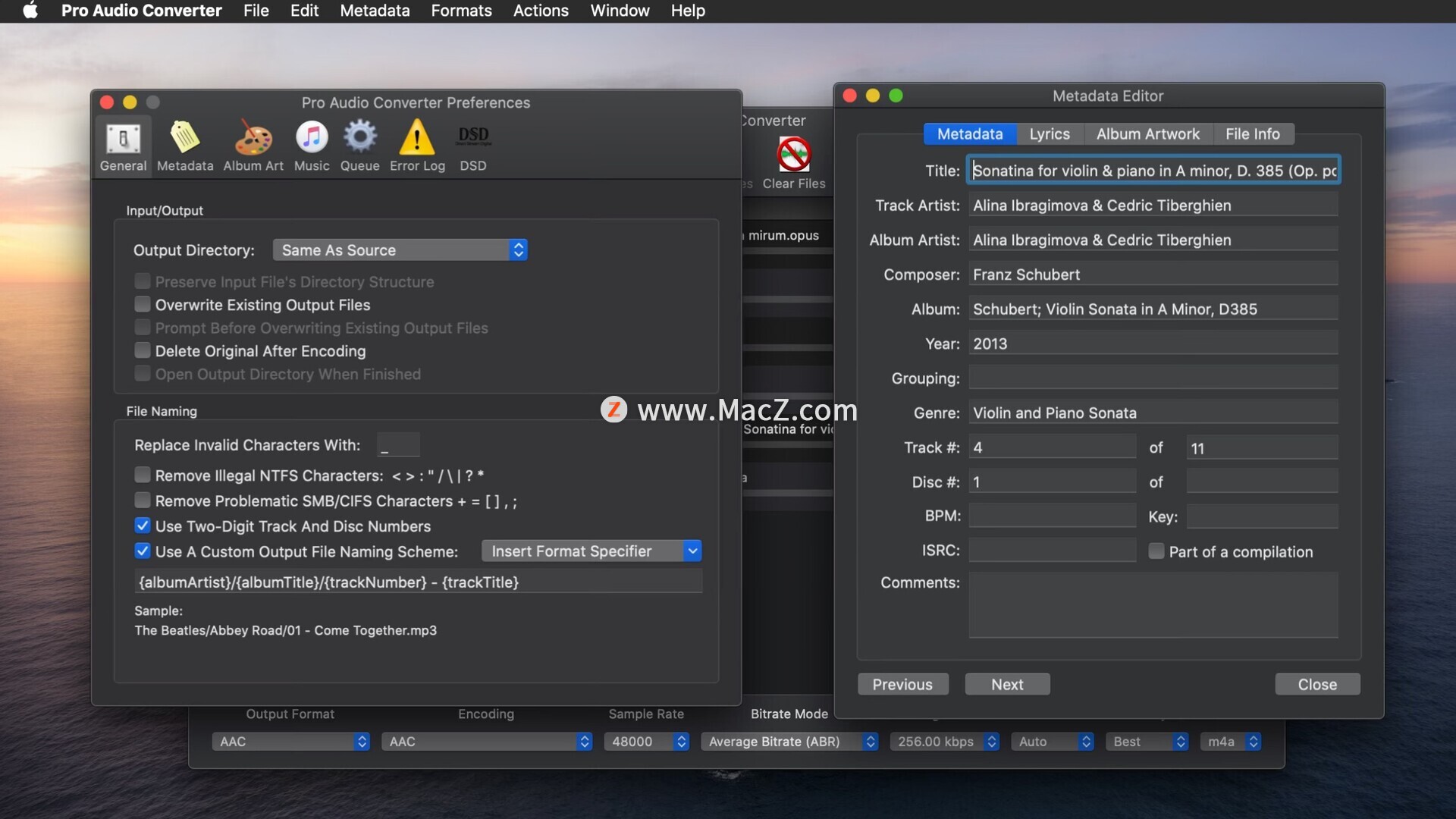Click the Year field

click(1153, 344)
